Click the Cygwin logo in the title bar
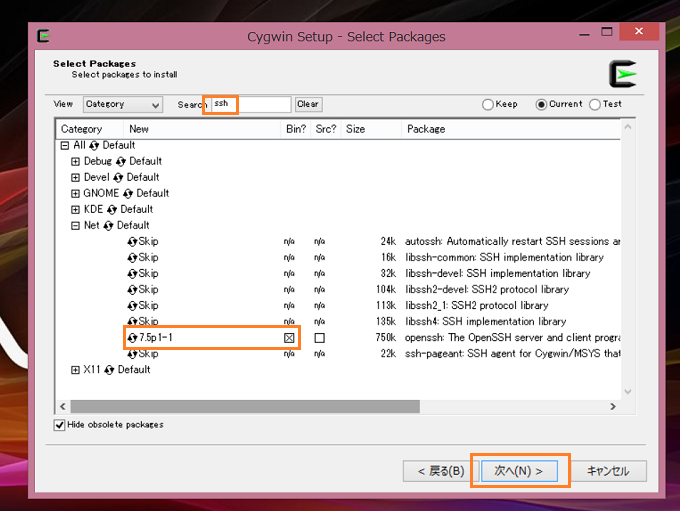 coord(44,36)
